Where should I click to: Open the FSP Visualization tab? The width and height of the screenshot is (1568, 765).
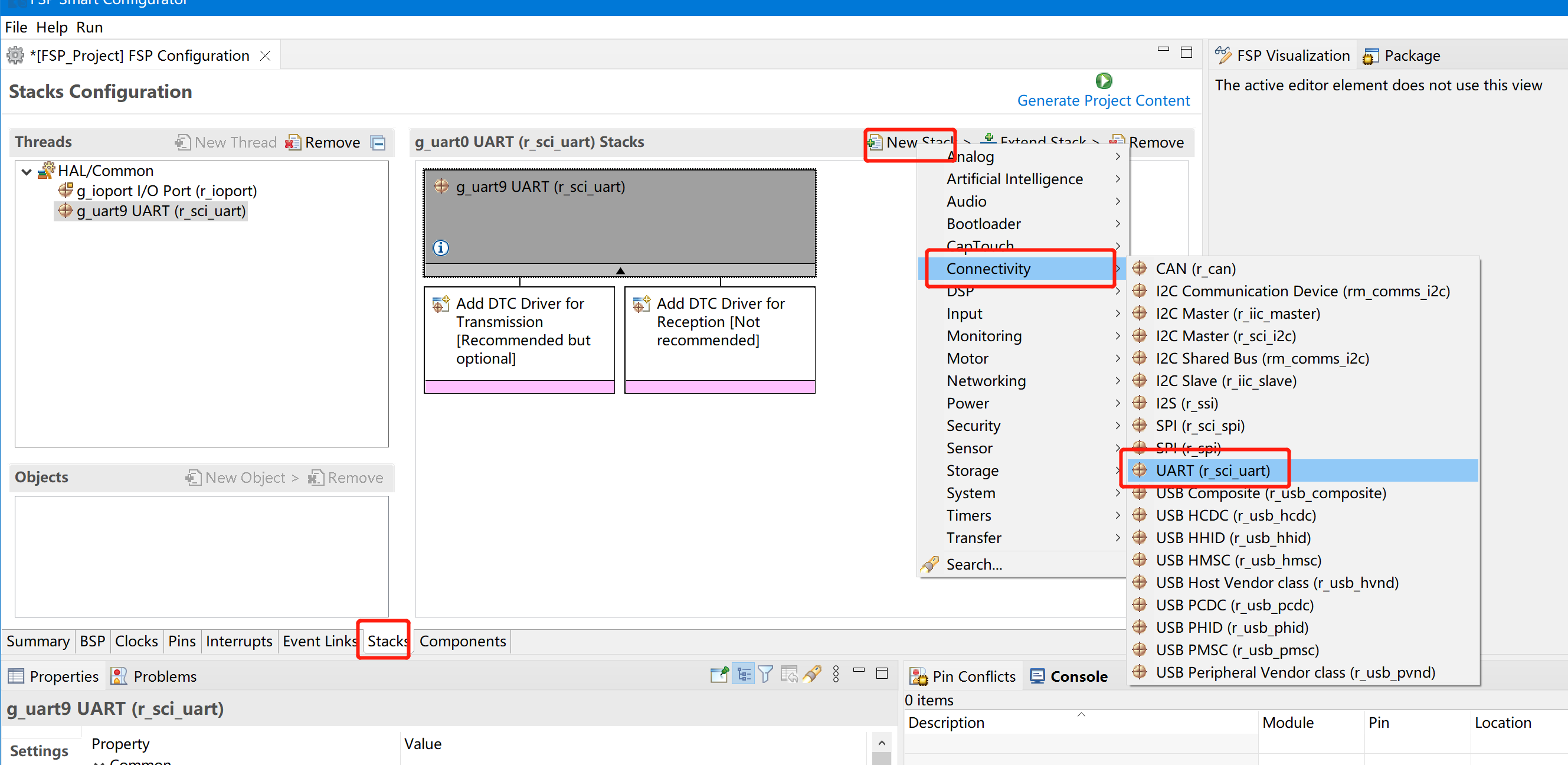tap(1282, 56)
